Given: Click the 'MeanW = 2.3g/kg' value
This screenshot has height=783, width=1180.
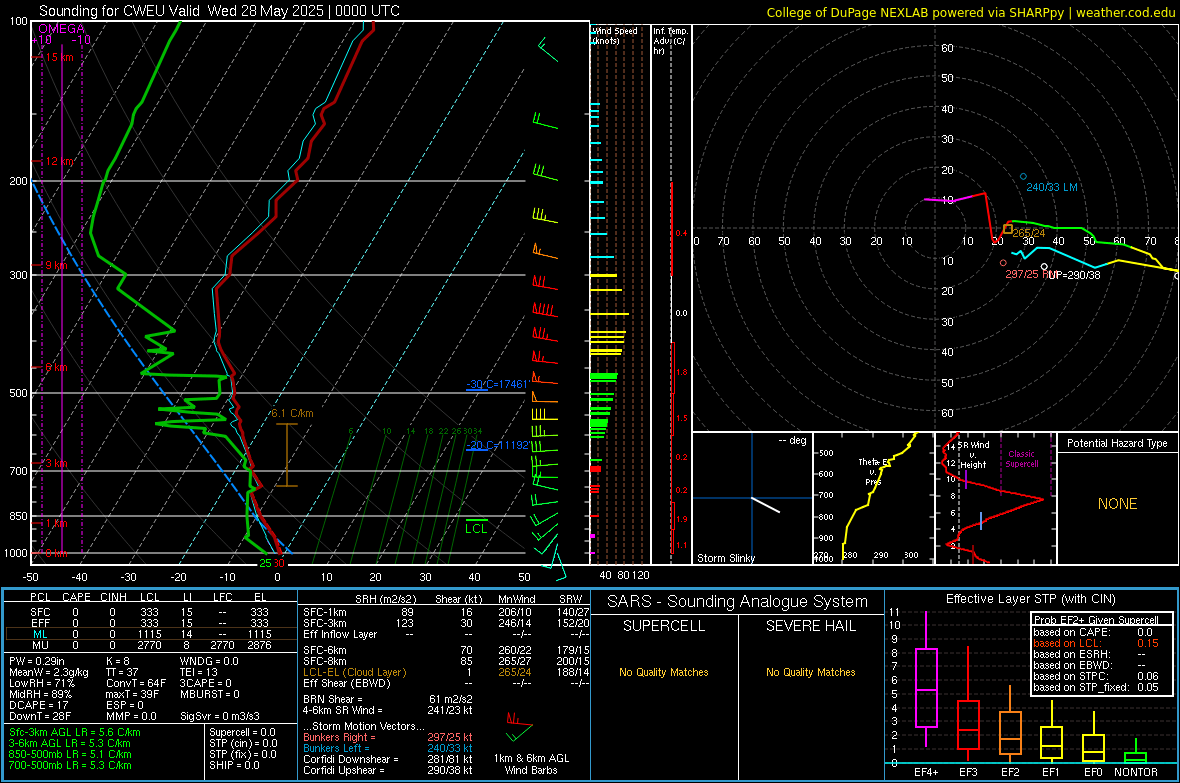Looking at the screenshot, I should [x=49, y=672].
